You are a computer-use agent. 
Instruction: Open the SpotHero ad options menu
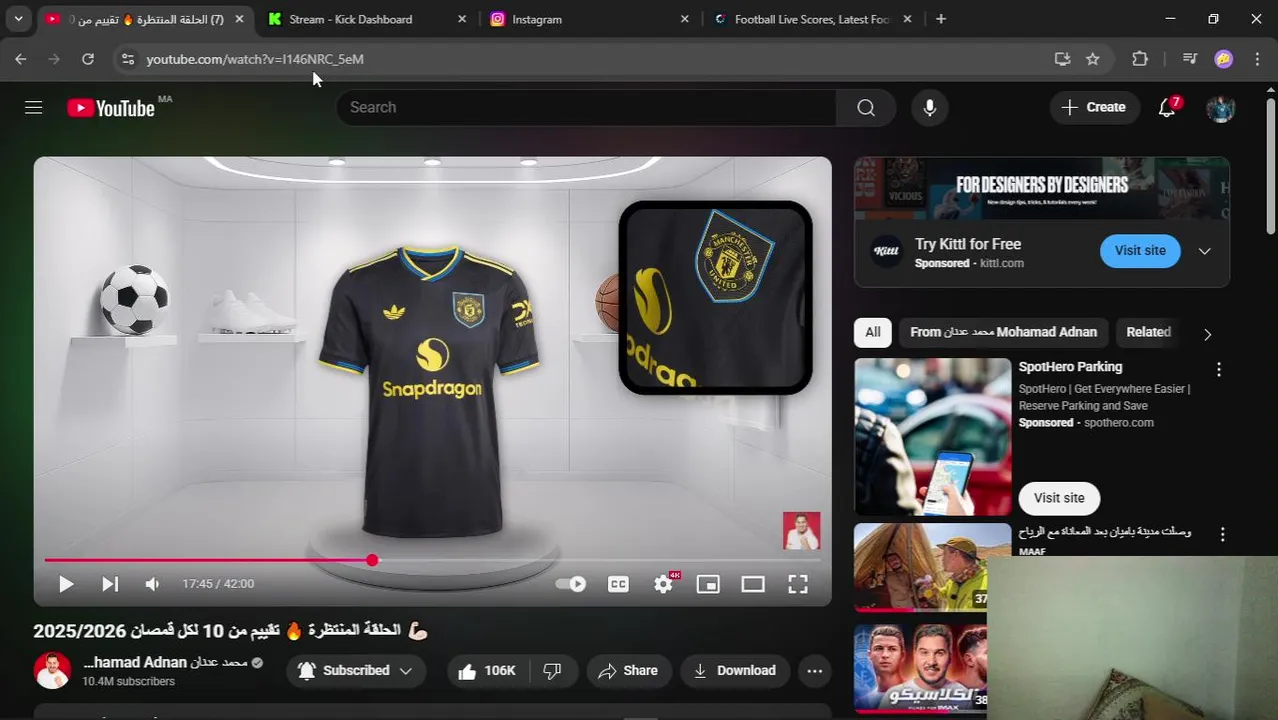[1219, 370]
